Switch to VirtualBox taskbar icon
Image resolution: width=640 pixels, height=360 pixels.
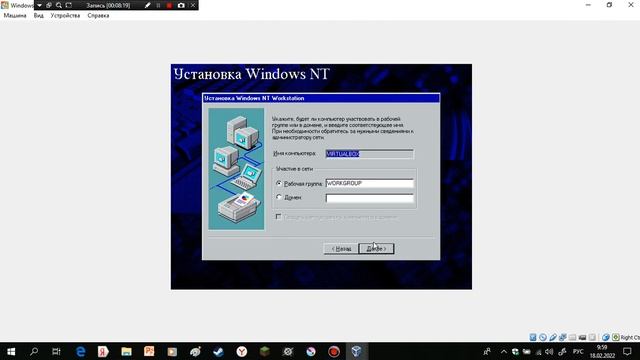[x=356, y=351]
